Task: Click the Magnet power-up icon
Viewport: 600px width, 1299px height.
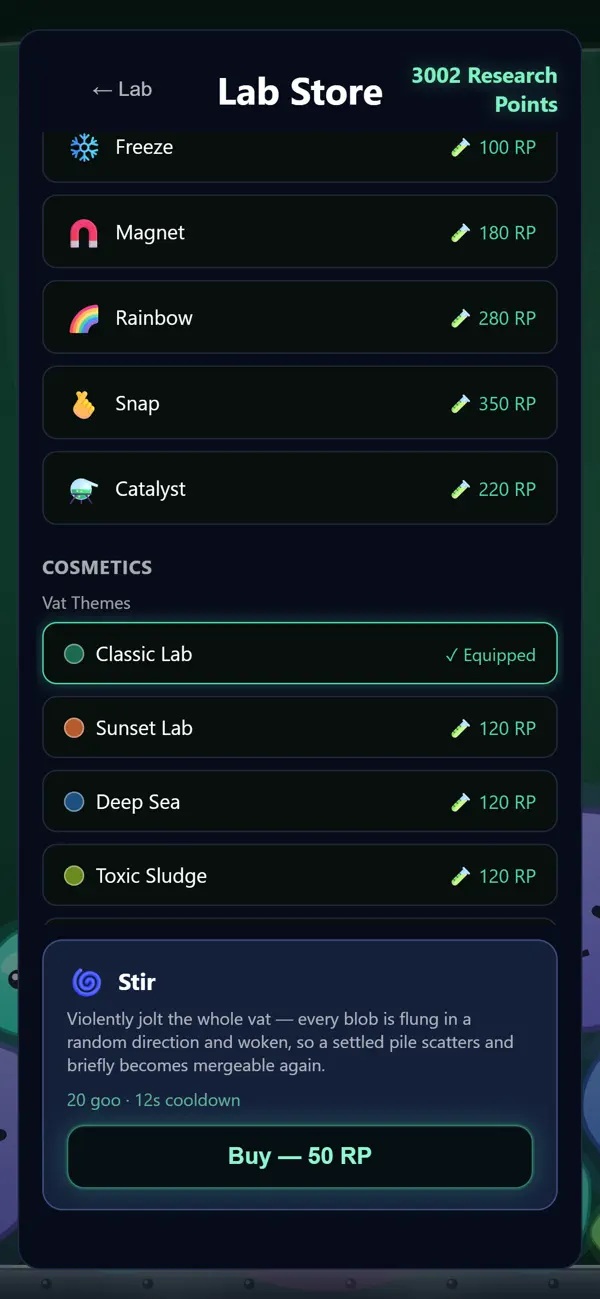Action: pos(84,233)
